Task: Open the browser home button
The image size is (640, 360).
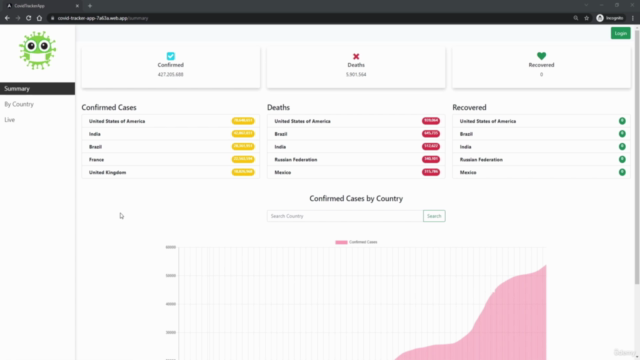Action: click(x=39, y=18)
